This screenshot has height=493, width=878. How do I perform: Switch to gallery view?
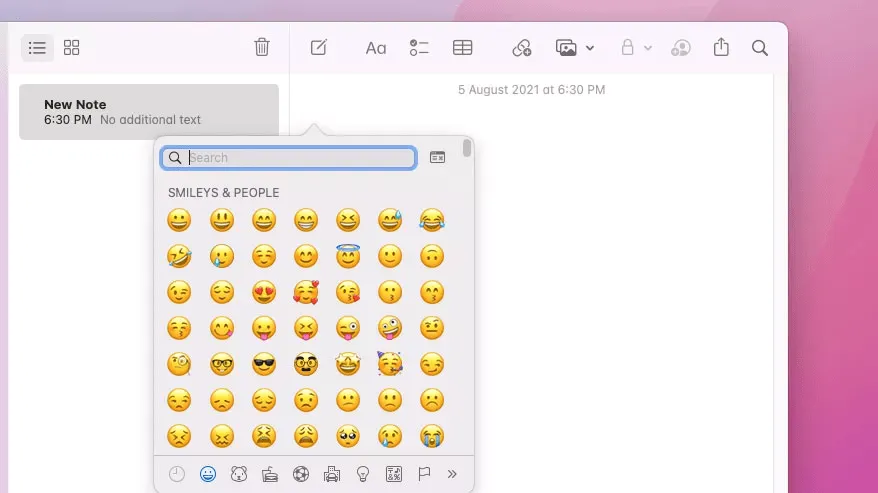(71, 47)
